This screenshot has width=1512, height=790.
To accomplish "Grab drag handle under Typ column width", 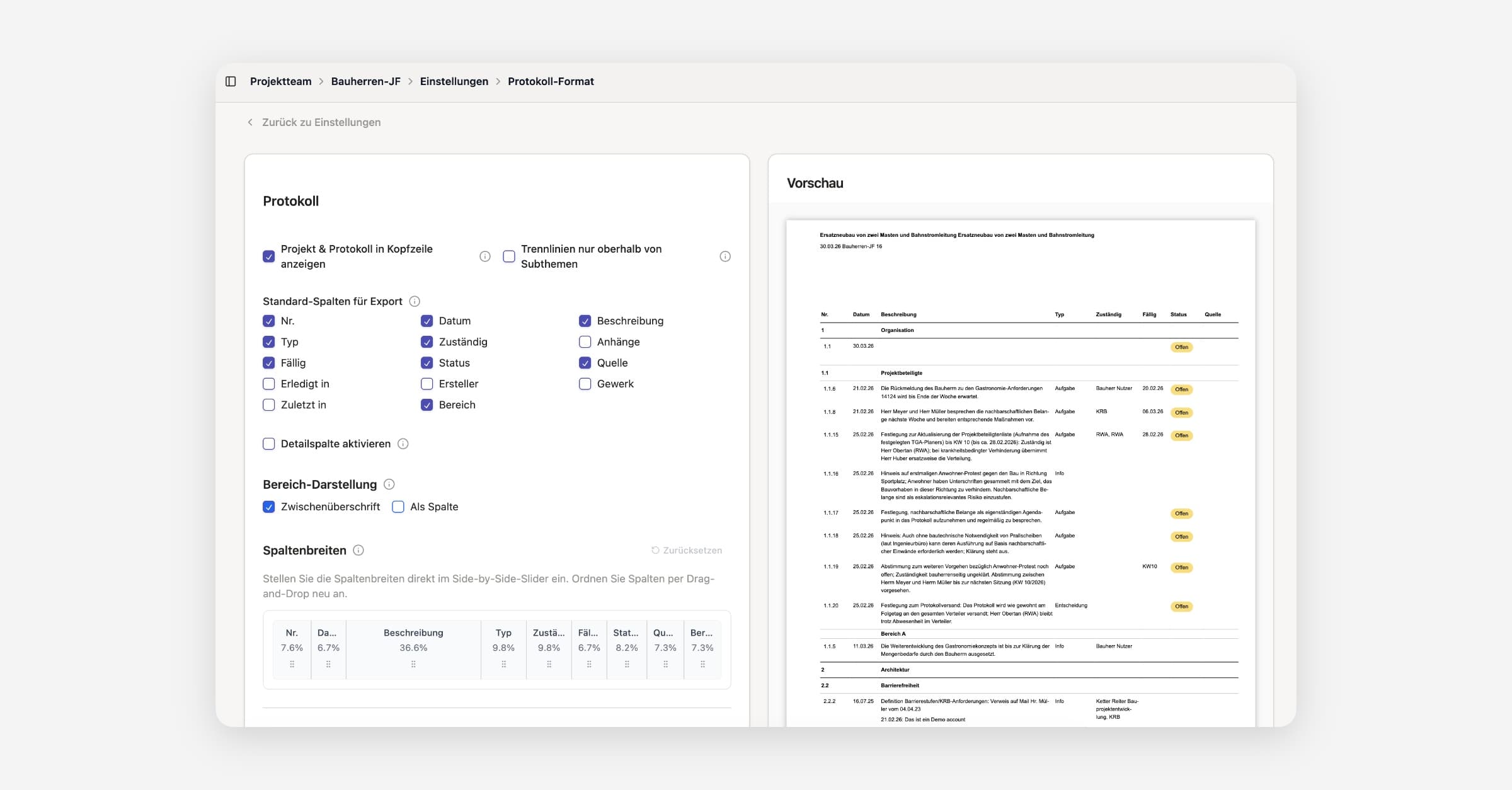I will pyautogui.click(x=503, y=664).
